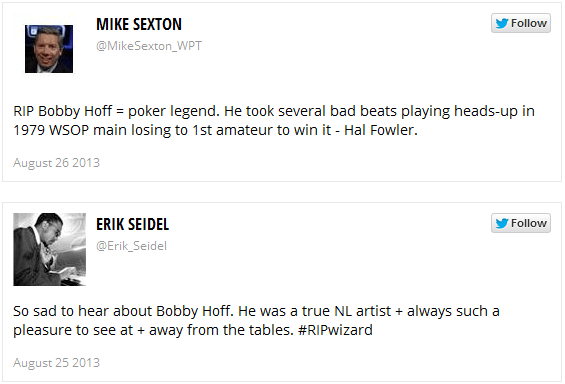
Task: Visit the @Erik_Seidel handle link
Action: point(132,246)
